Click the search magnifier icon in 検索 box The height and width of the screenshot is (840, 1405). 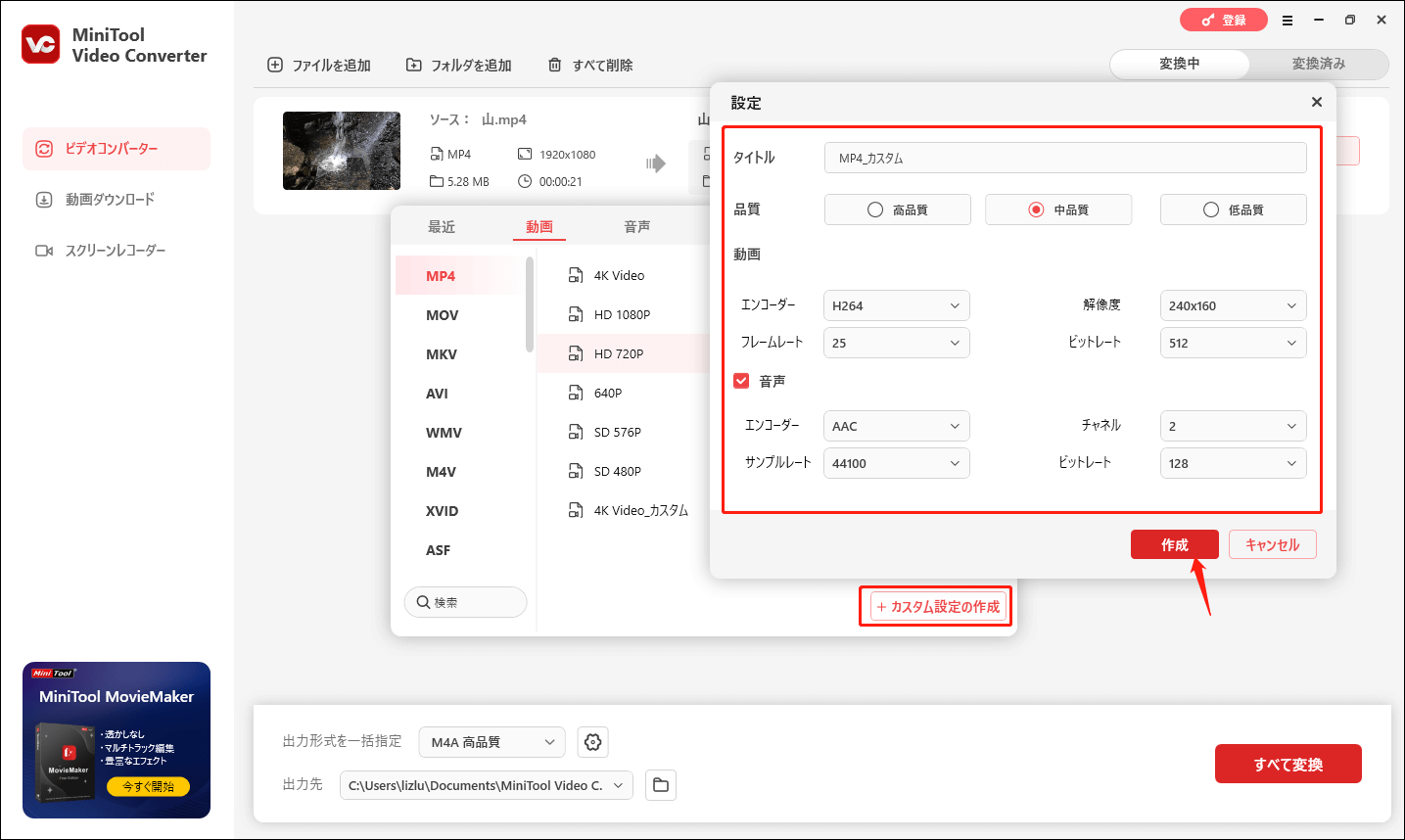pos(423,602)
